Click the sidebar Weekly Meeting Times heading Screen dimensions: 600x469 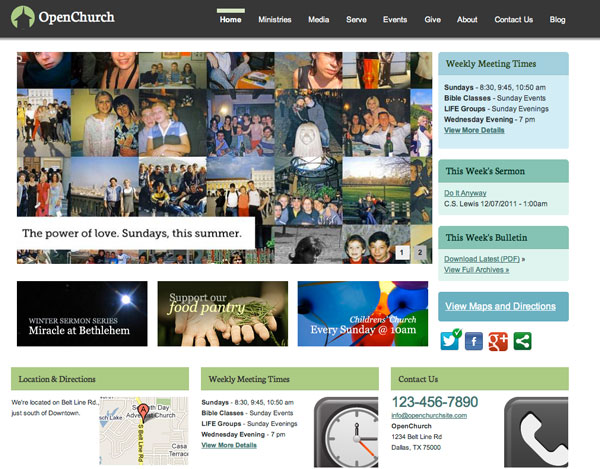491,64
